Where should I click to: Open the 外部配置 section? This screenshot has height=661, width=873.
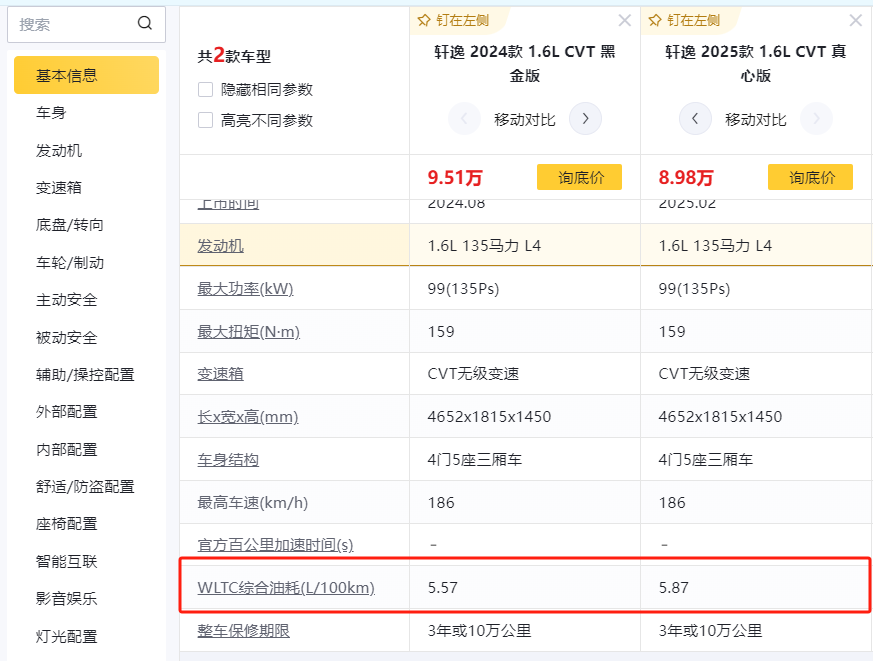67,412
